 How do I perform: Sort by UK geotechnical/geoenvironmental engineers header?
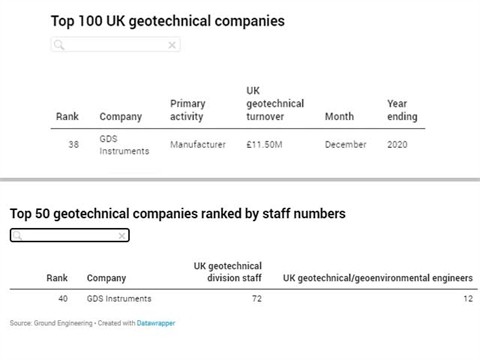(x=378, y=278)
